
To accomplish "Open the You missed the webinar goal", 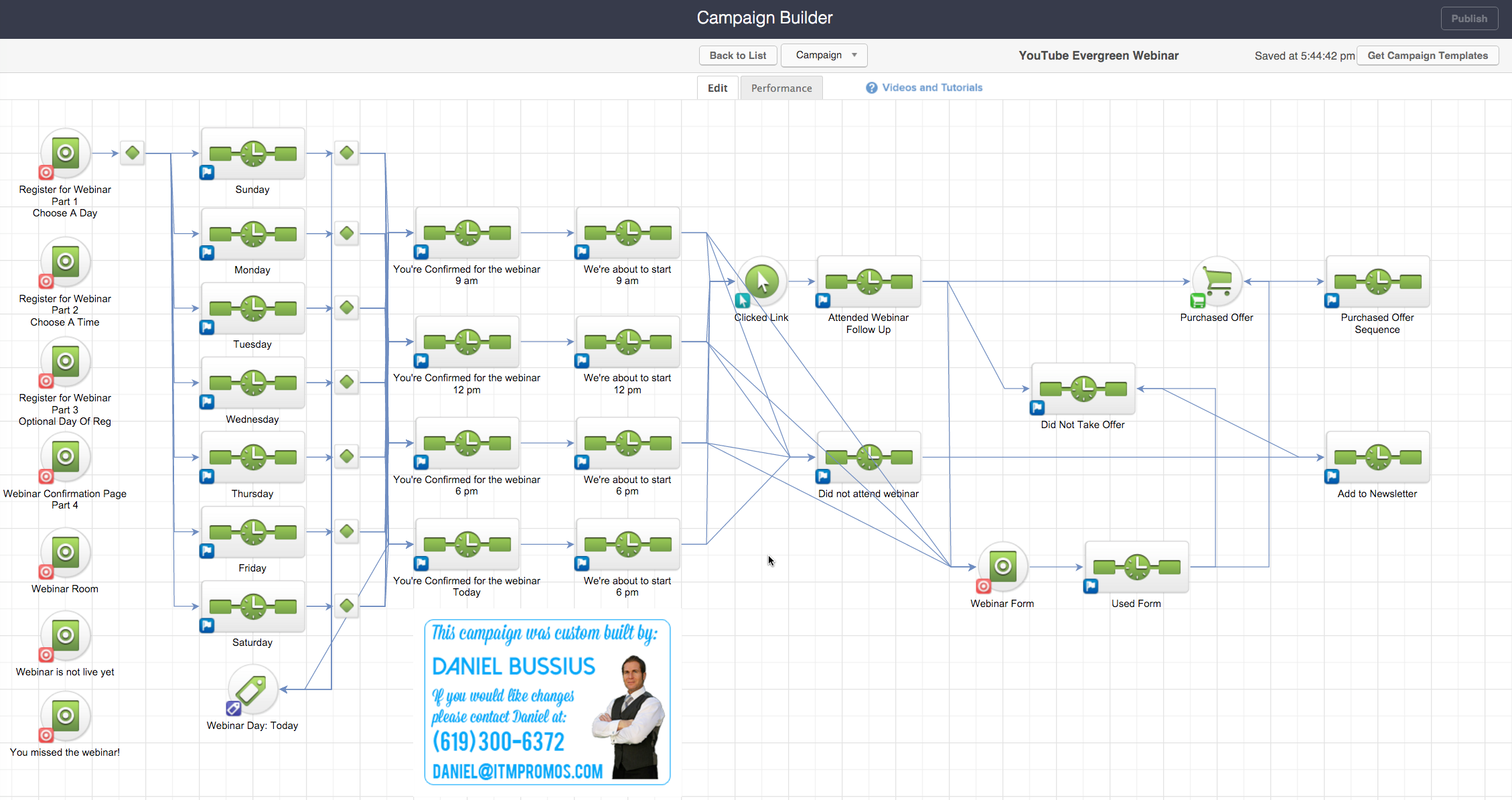I will click(64, 717).
